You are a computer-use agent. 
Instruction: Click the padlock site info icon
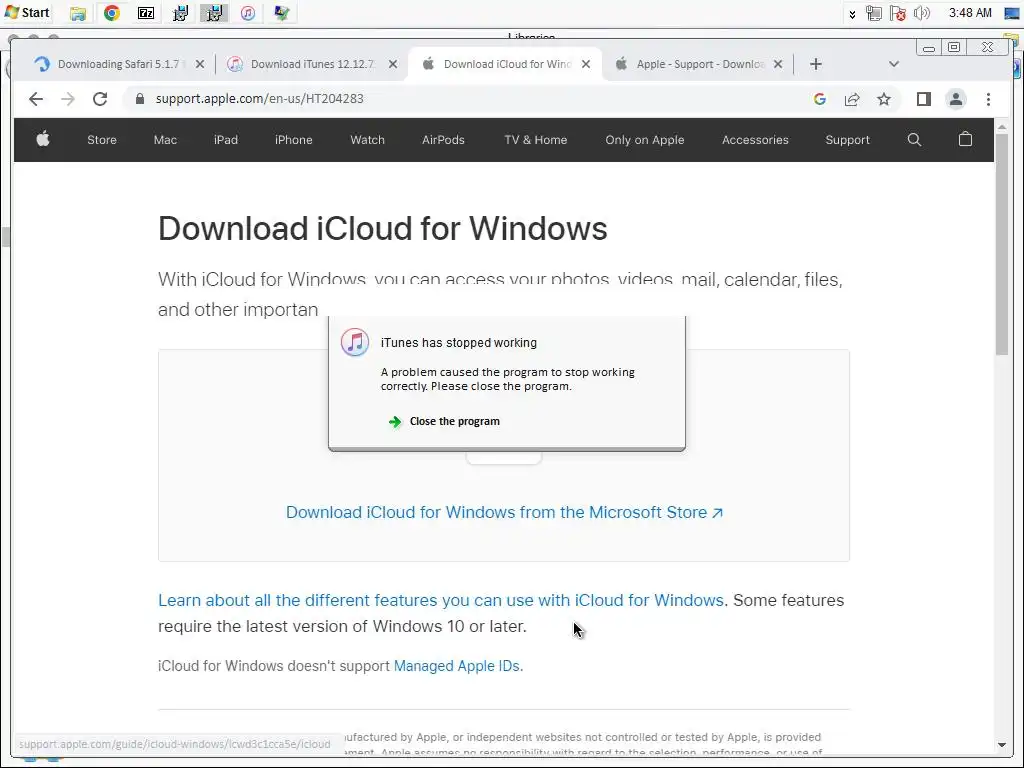click(139, 99)
